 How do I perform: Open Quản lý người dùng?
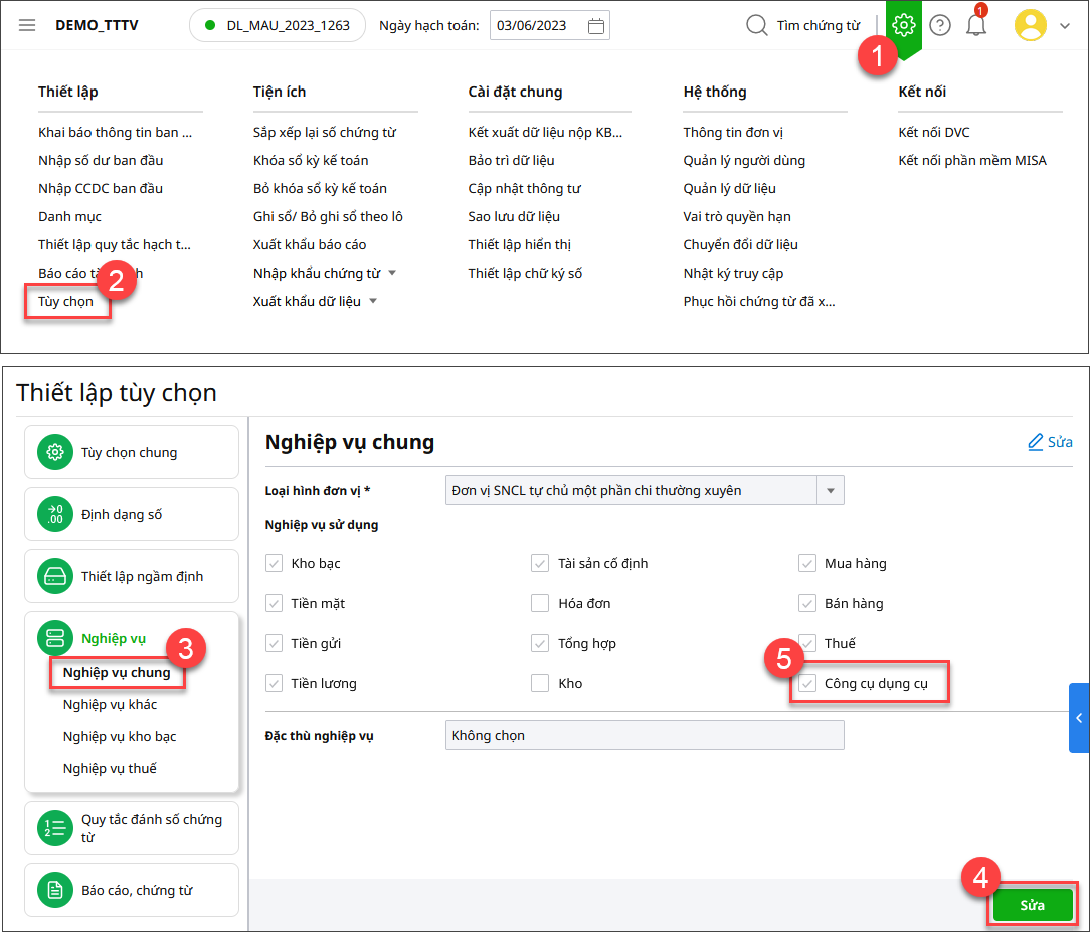pyautogui.click(x=744, y=161)
